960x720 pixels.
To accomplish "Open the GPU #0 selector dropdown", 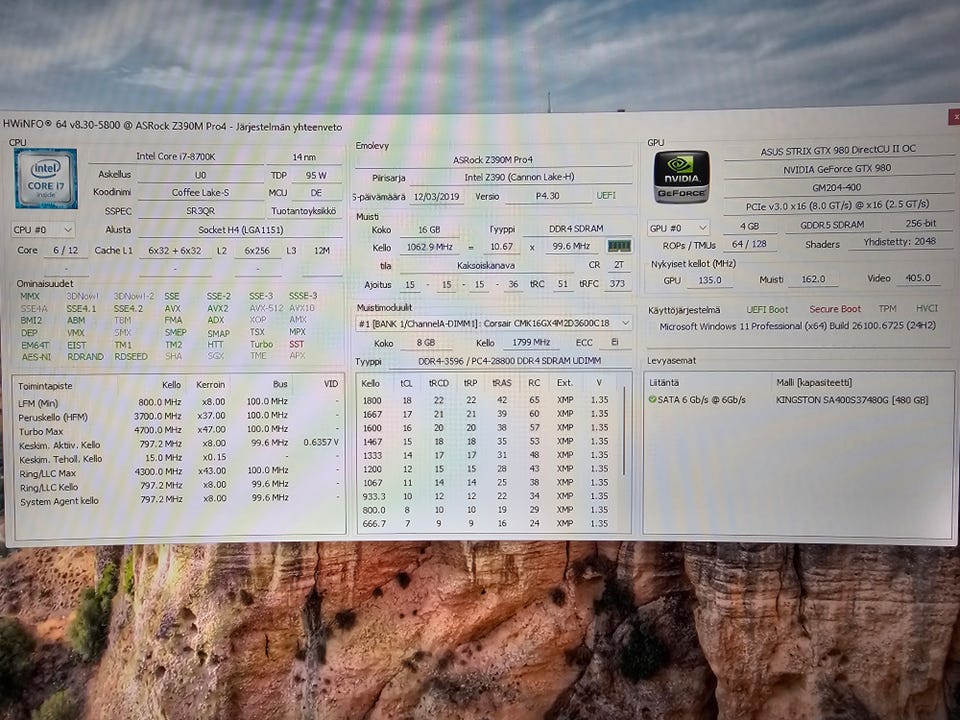I will point(678,228).
